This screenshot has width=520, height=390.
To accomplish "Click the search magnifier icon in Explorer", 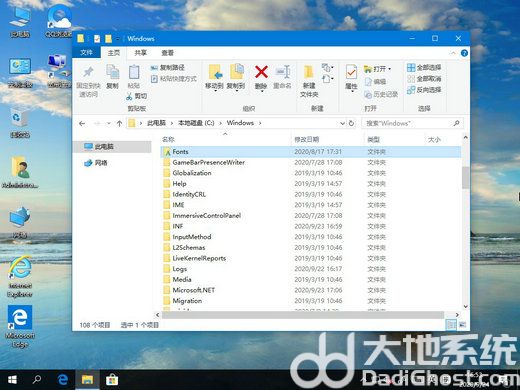I will click(x=456, y=123).
